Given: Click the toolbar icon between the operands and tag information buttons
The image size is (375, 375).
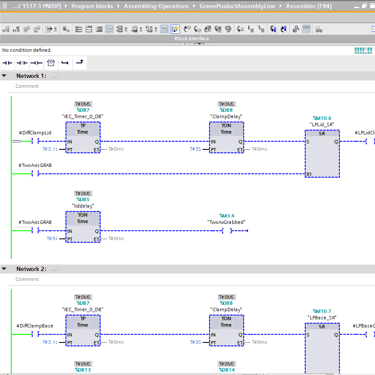Looking at the screenshot, I should (x=134, y=29).
